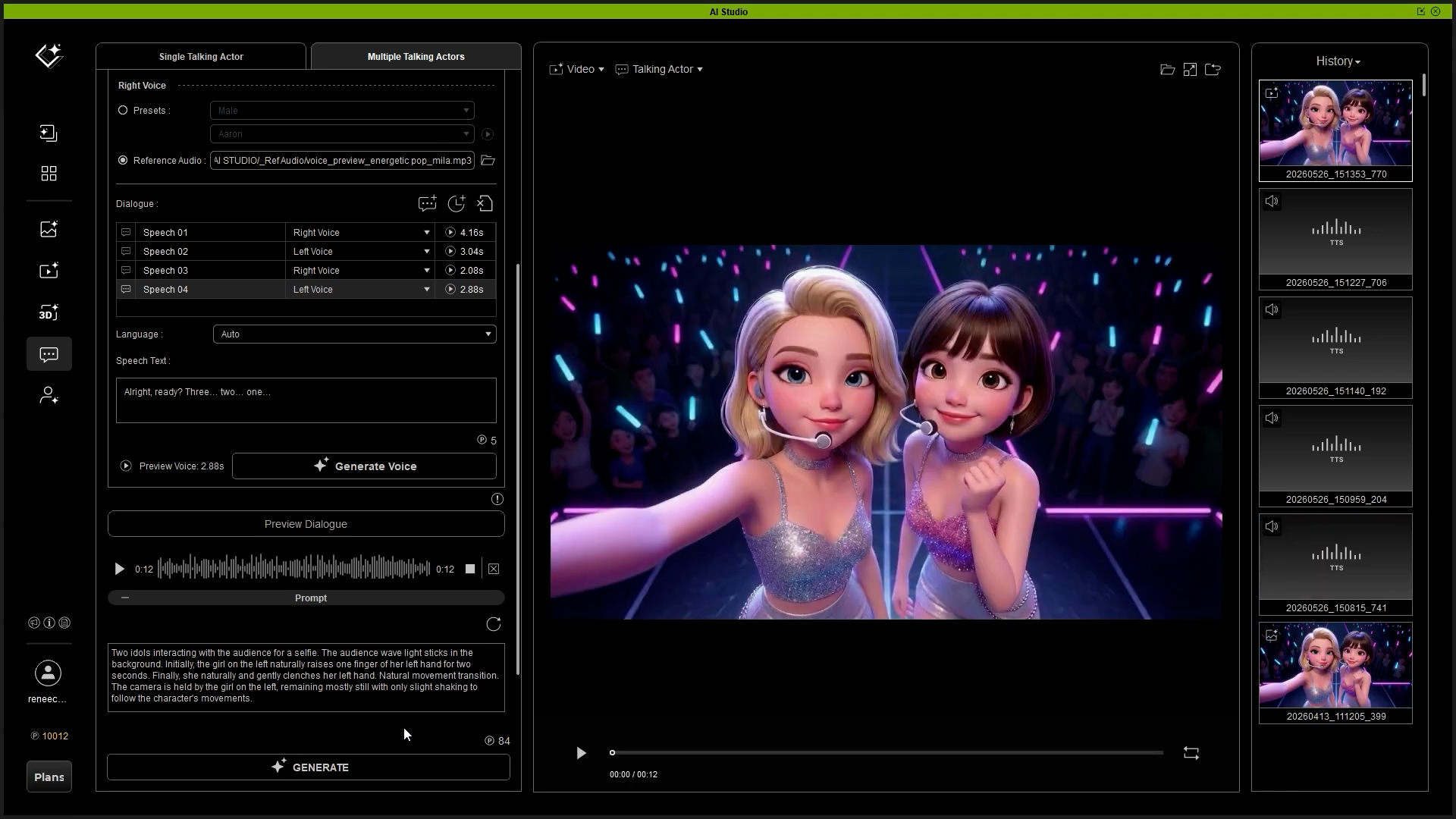
Task: Export the result with share folder icon
Action: (x=1213, y=70)
